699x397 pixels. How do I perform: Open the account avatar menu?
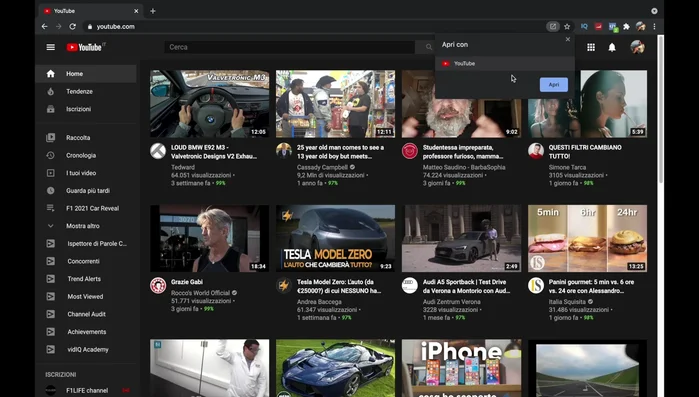pos(637,47)
